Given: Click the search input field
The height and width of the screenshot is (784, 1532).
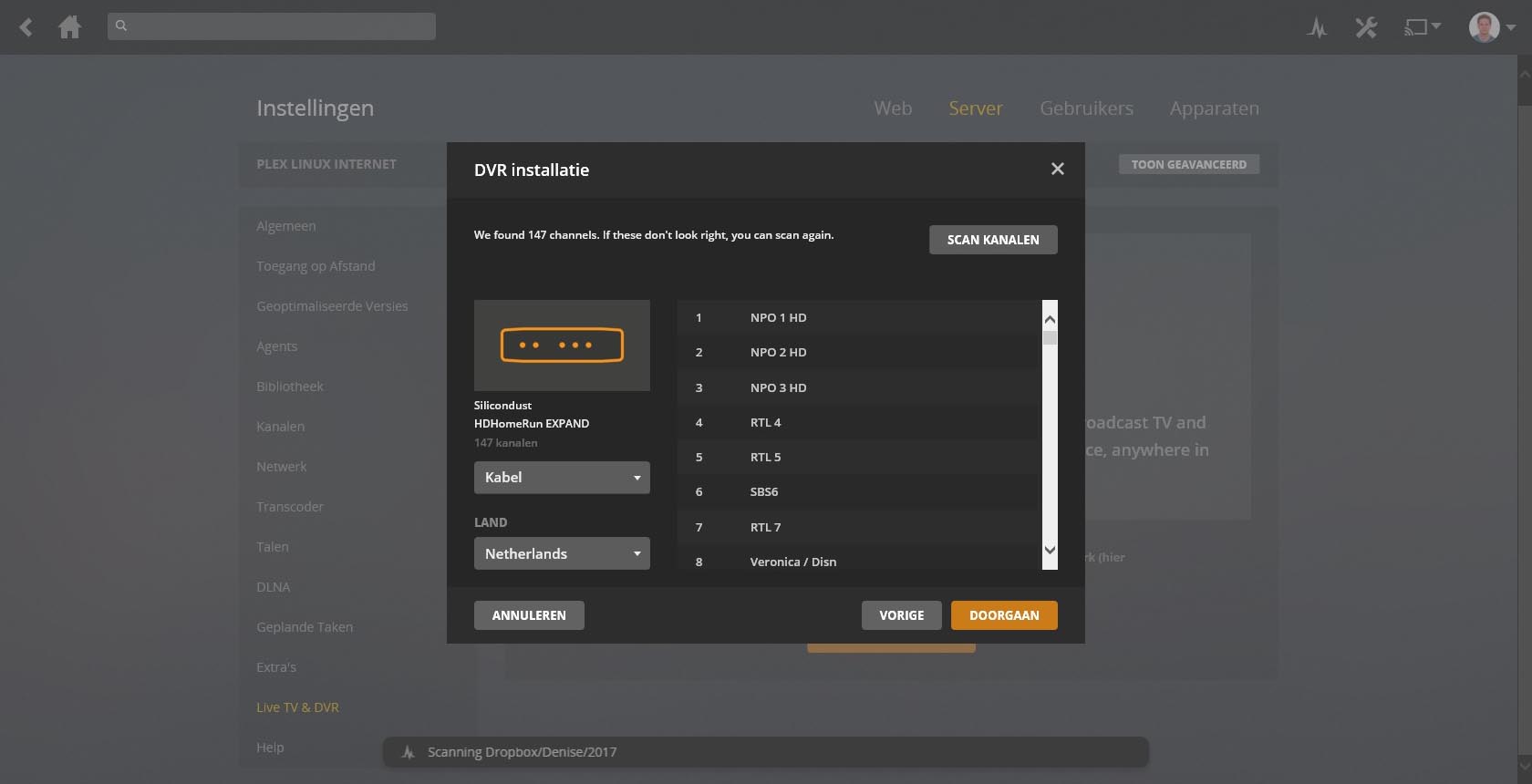Looking at the screenshot, I should click(272, 26).
